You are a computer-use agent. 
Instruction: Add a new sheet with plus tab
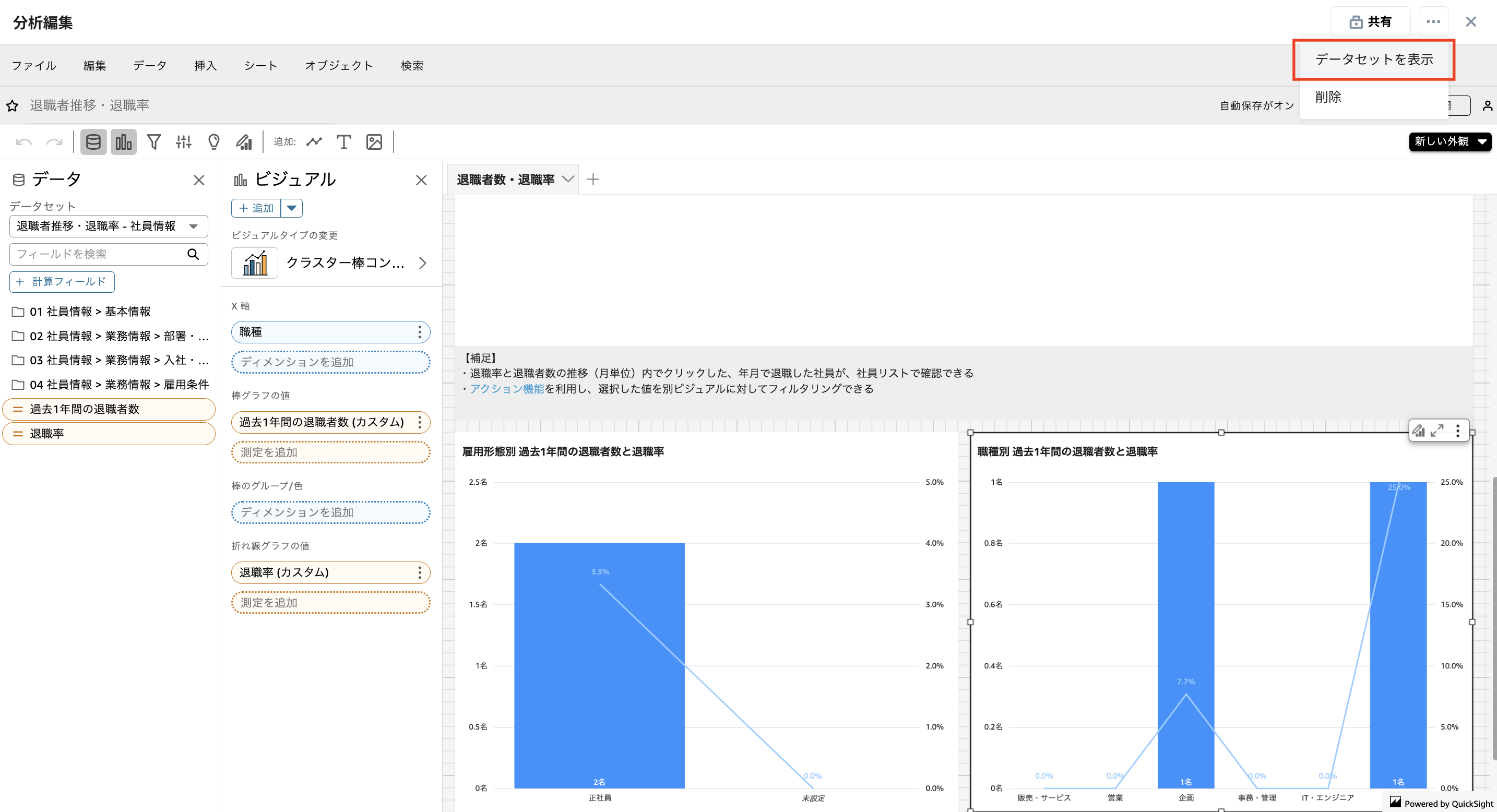tap(593, 180)
